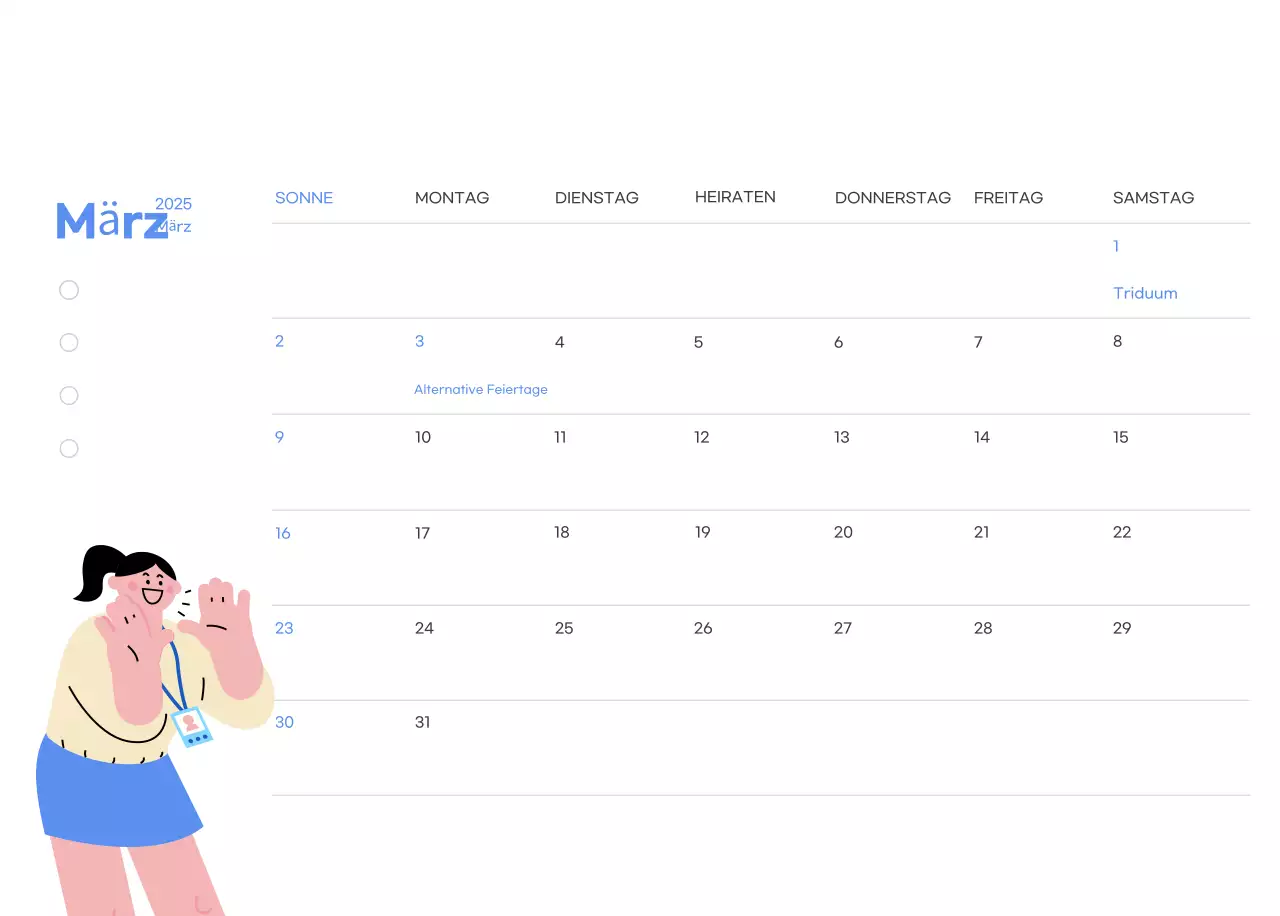
Task: Click the ID badge on the character's lanyard
Action: [190, 727]
